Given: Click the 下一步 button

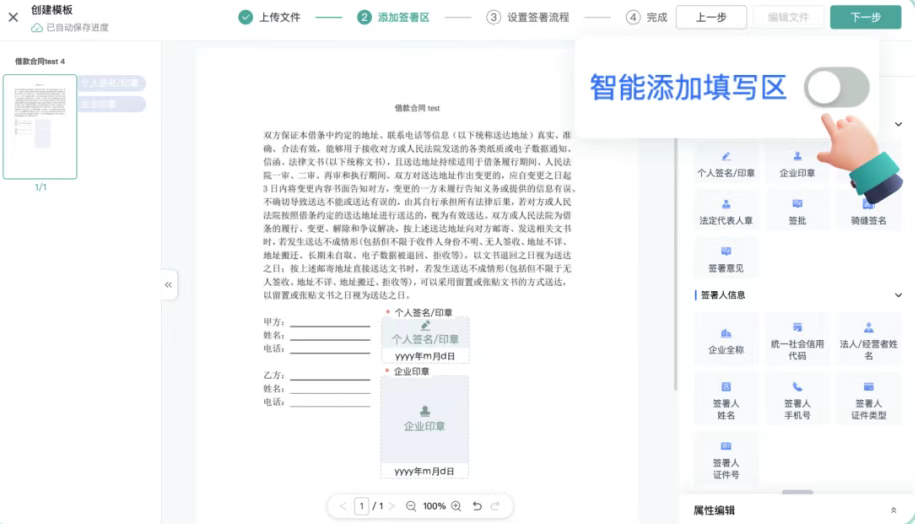Looking at the screenshot, I should (x=865, y=17).
